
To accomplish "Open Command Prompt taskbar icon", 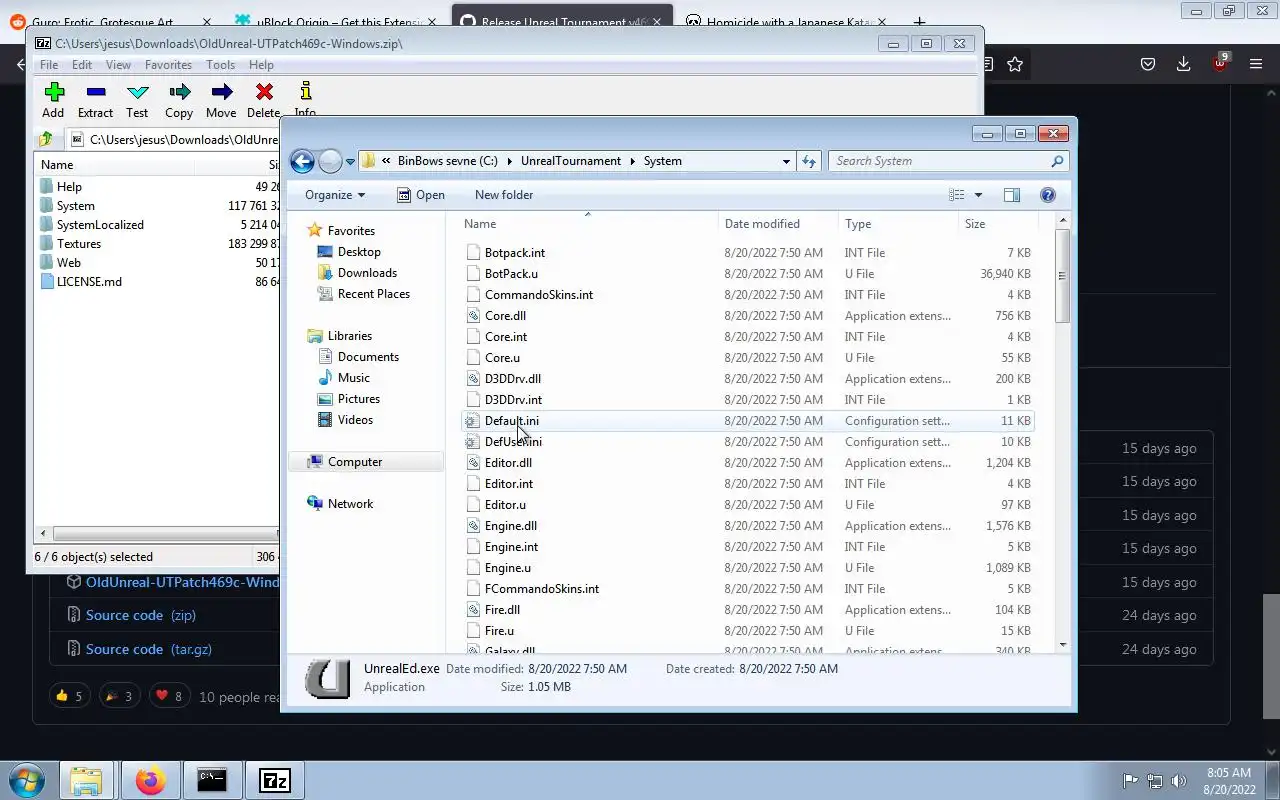I will pos(212,780).
